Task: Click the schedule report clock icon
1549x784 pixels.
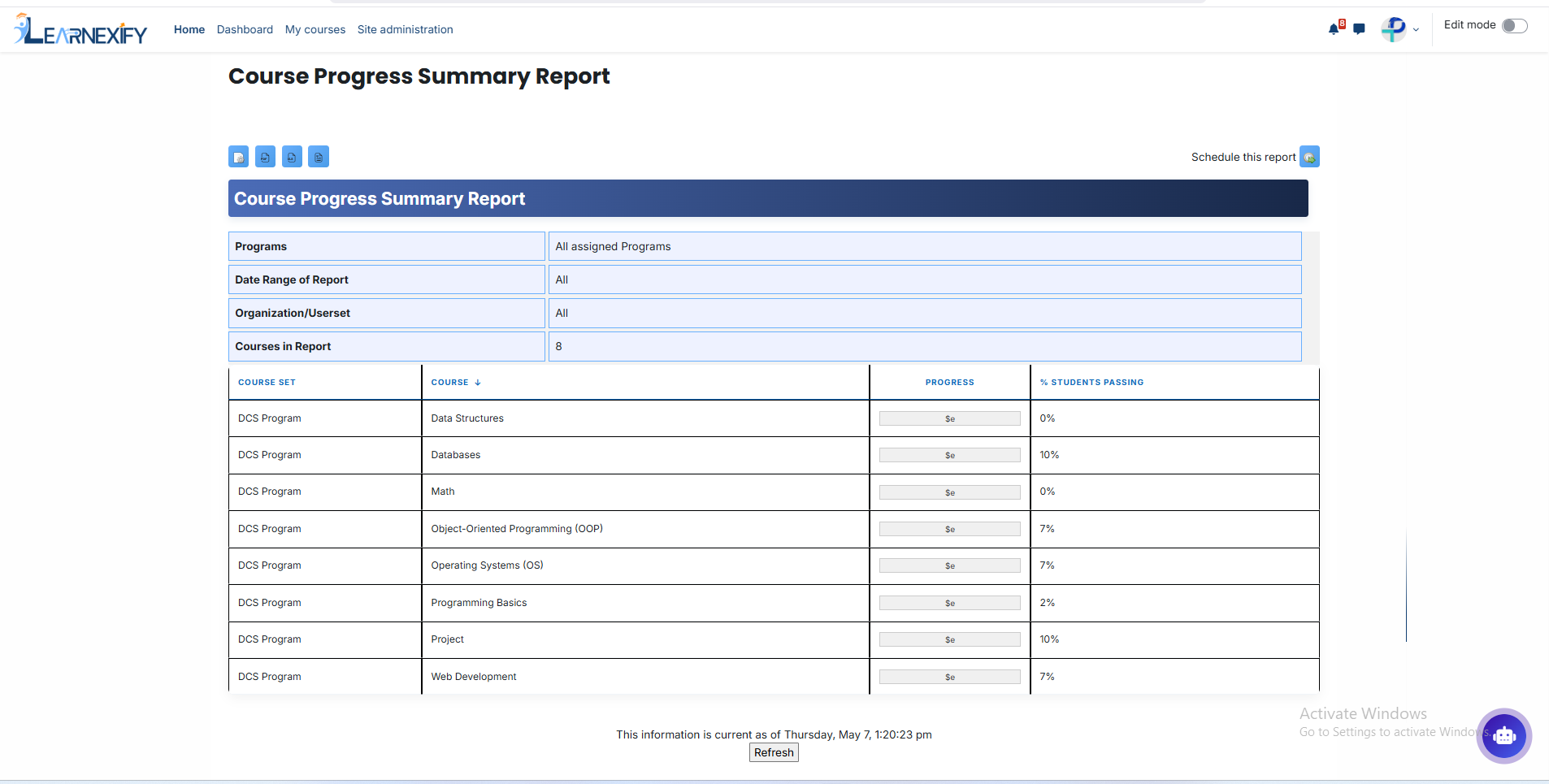Action: [1309, 157]
